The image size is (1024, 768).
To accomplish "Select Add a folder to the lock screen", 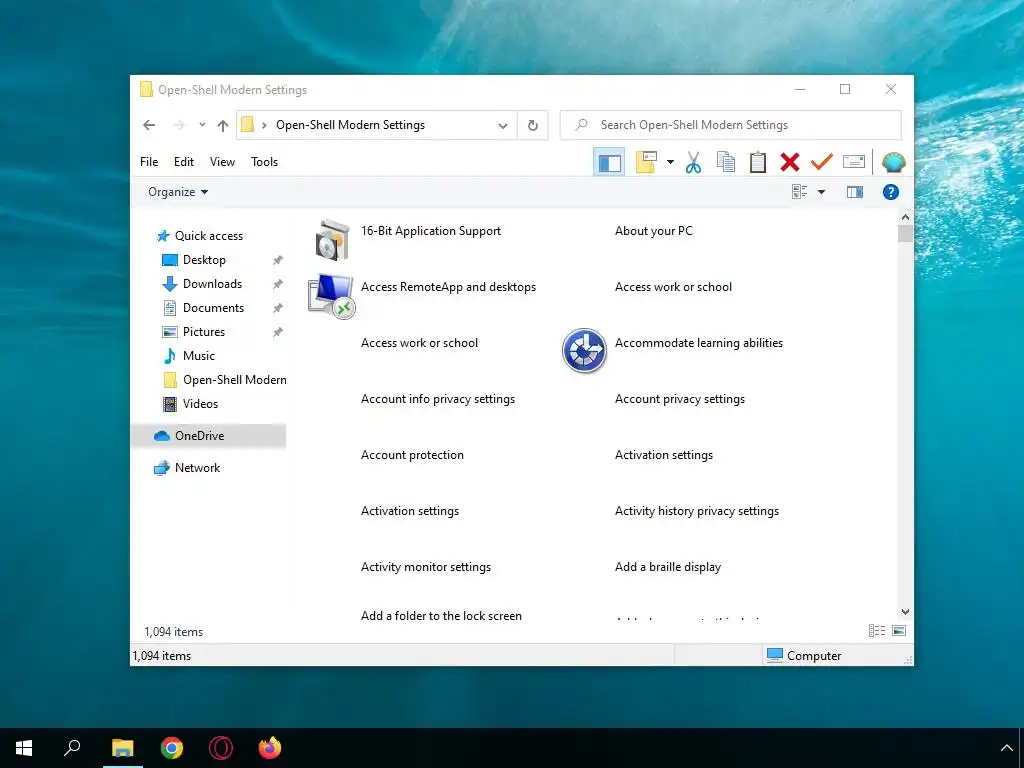I will tap(441, 616).
